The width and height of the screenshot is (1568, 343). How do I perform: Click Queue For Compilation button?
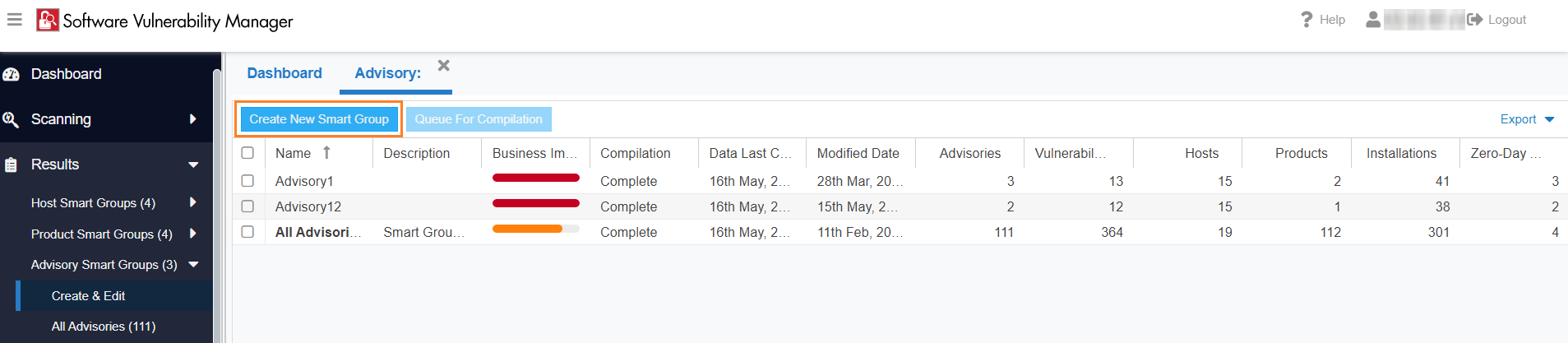point(479,119)
